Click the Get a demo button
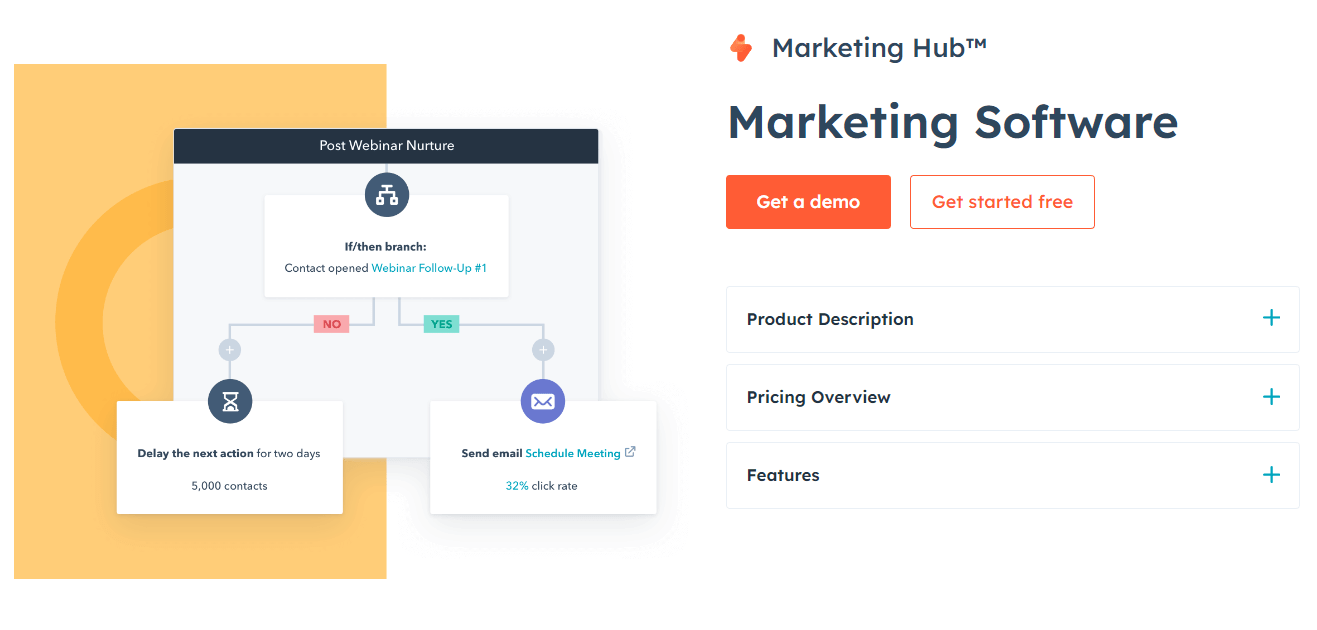This screenshot has height=630, width=1317. click(x=808, y=202)
